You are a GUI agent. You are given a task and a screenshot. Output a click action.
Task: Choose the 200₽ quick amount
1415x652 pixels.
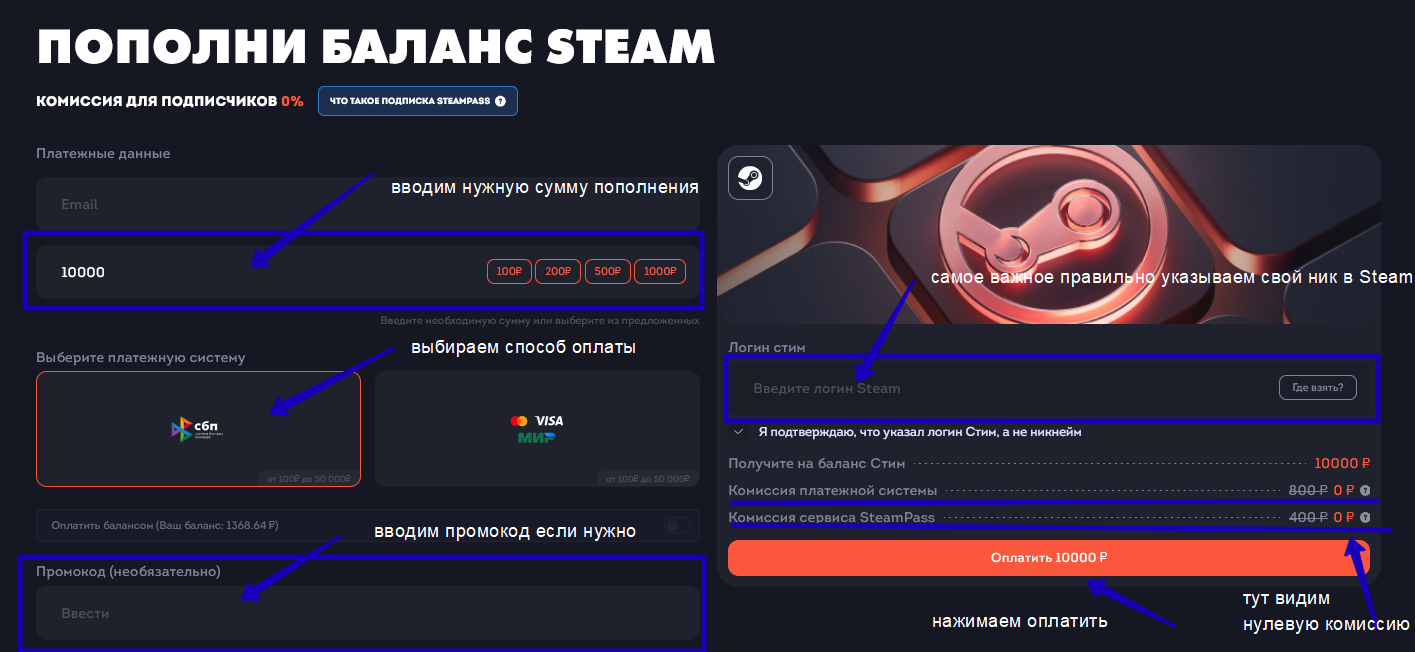point(558,272)
